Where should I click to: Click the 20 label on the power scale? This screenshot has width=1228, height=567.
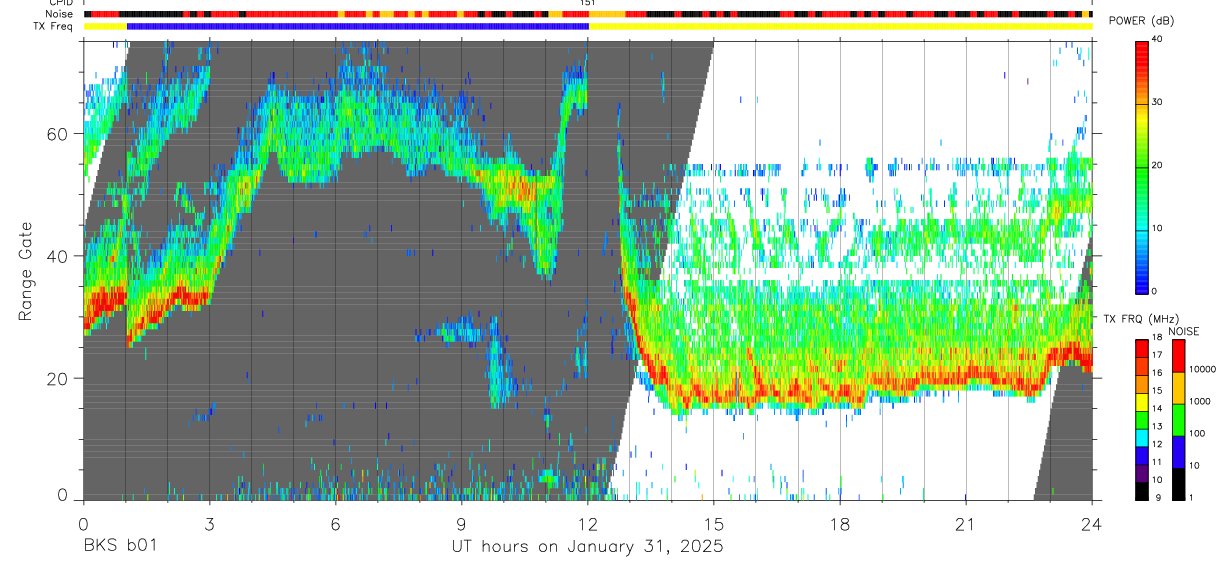click(x=1157, y=165)
